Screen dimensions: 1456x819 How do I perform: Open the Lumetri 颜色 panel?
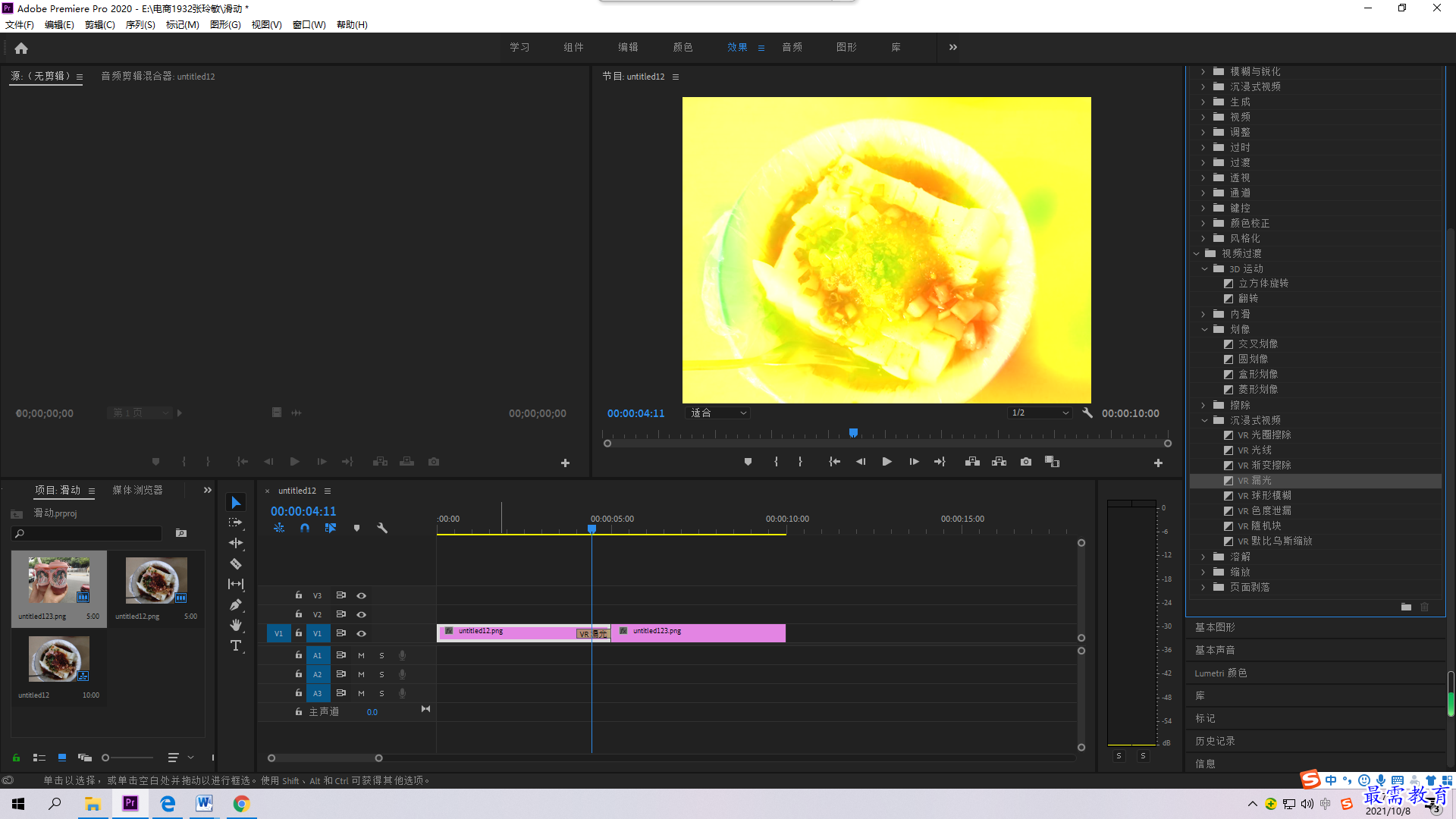click(x=1221, y=673)
